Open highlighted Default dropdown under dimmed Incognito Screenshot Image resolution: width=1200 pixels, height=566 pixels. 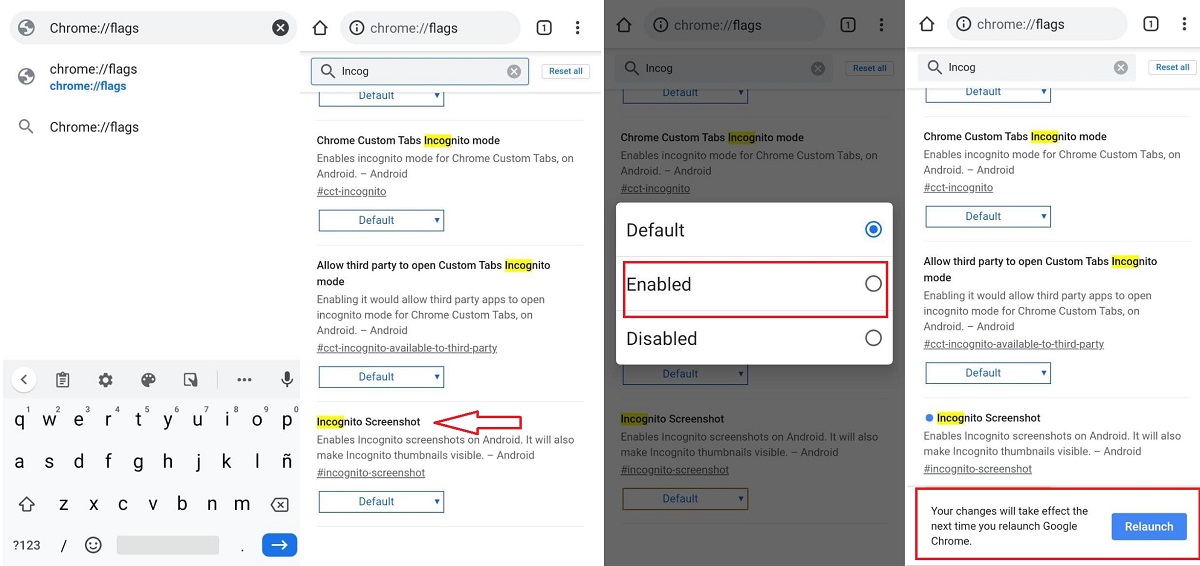click(x=684, y=498)
